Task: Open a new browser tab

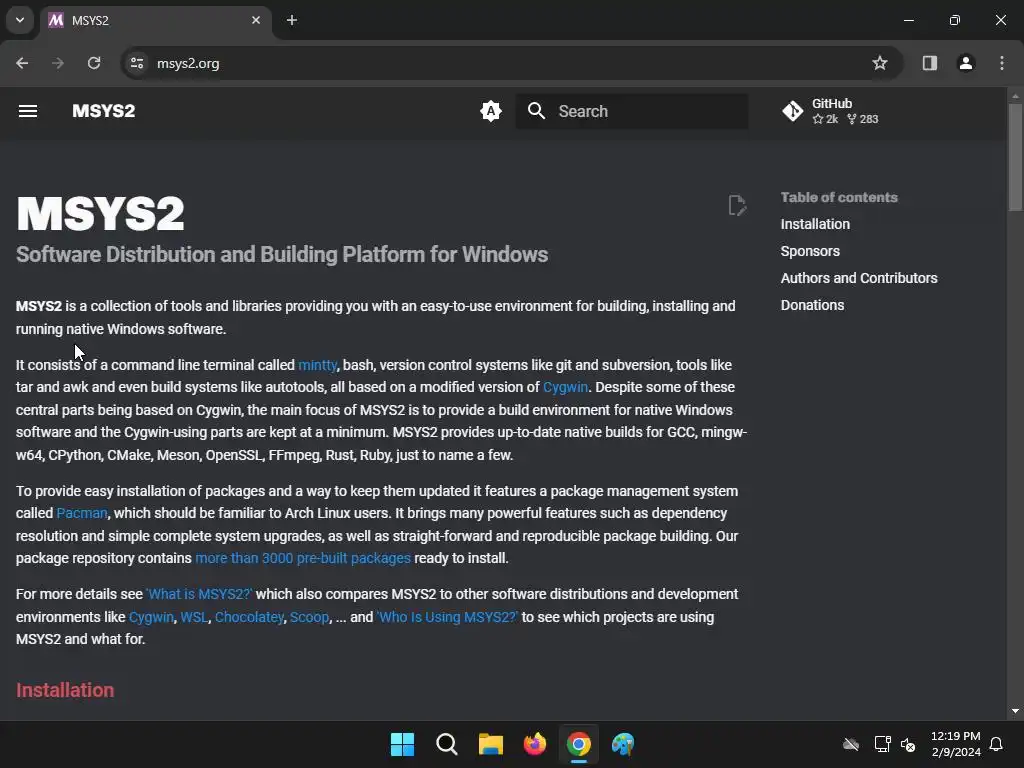Action: tap(292, 20)
